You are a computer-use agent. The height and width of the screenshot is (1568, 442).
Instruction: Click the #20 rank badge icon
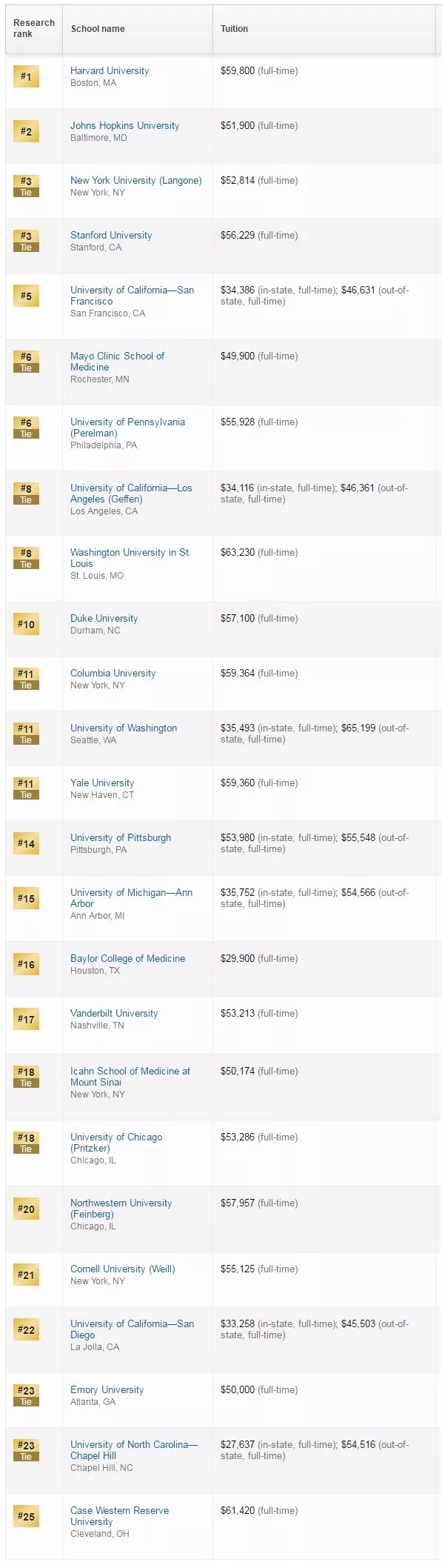(x=26, y=1209)
